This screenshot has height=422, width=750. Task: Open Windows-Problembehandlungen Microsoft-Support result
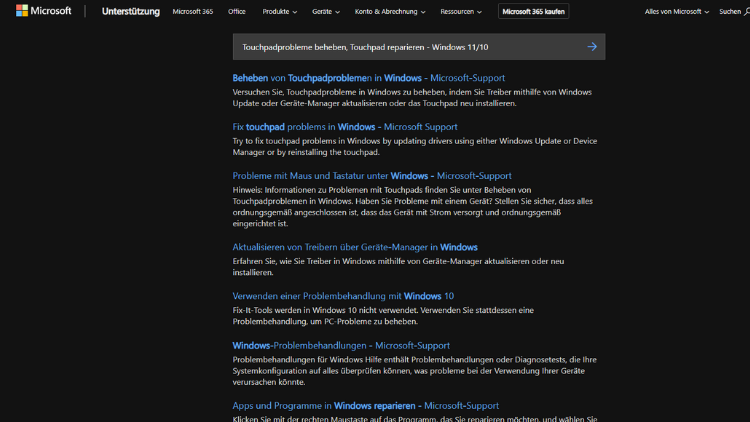point(340,345)
